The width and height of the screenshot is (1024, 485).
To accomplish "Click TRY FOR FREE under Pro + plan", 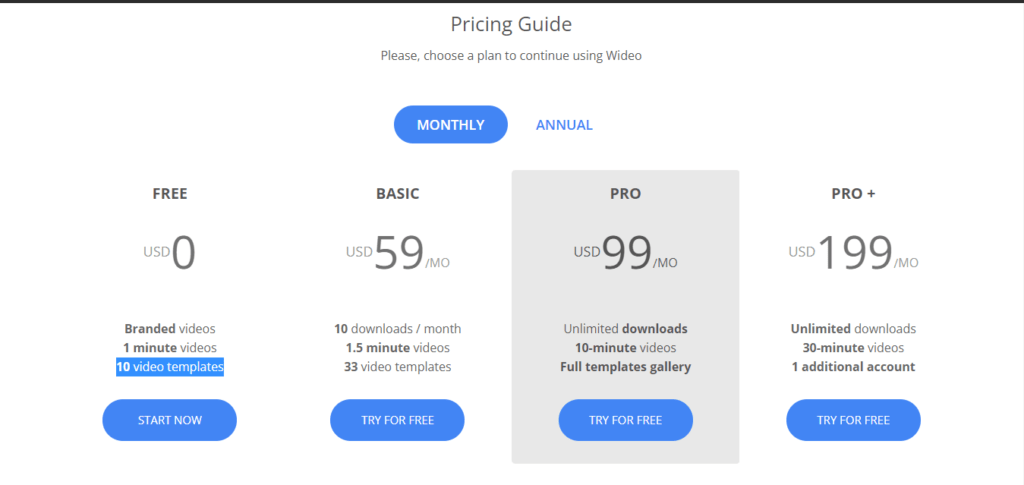I will tap(853, 420).
